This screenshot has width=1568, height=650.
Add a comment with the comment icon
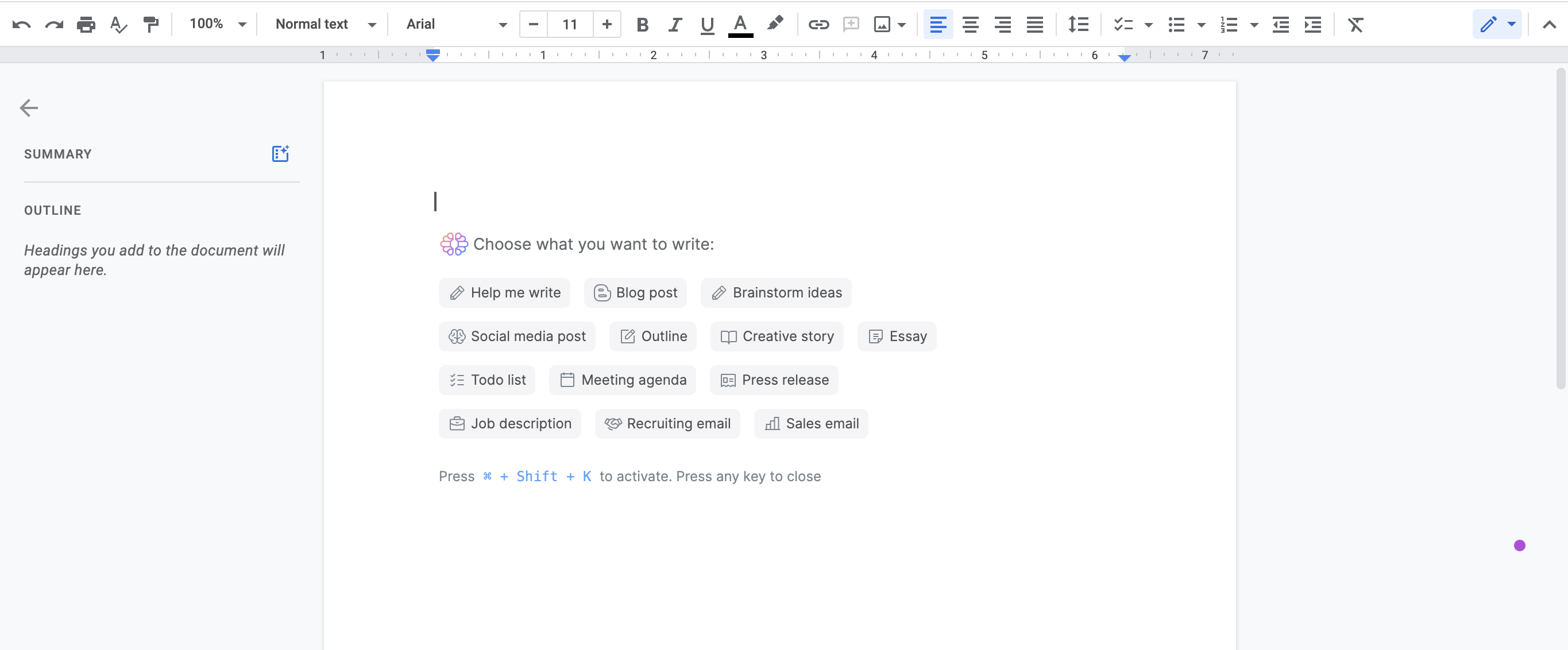(x=851, y=24)
